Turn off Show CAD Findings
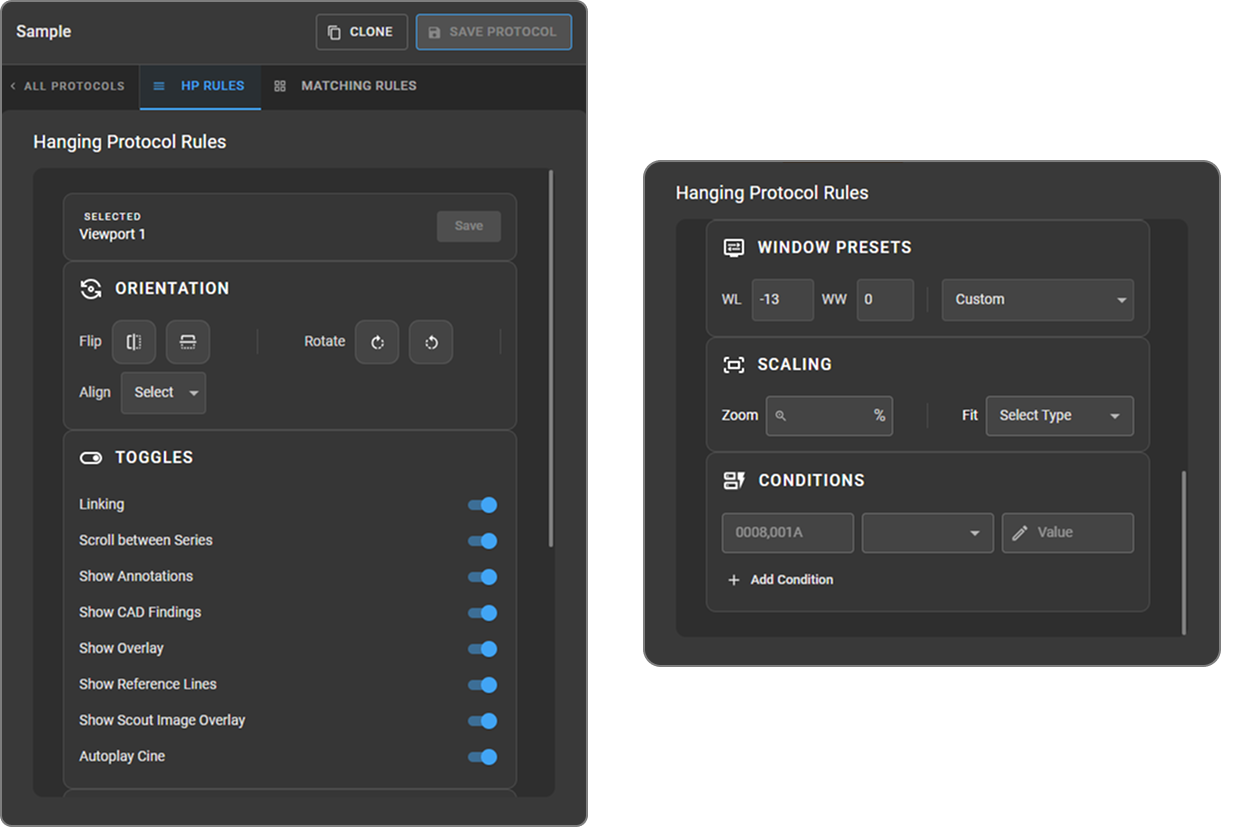The image size is (1233, 827). point(483,613)
